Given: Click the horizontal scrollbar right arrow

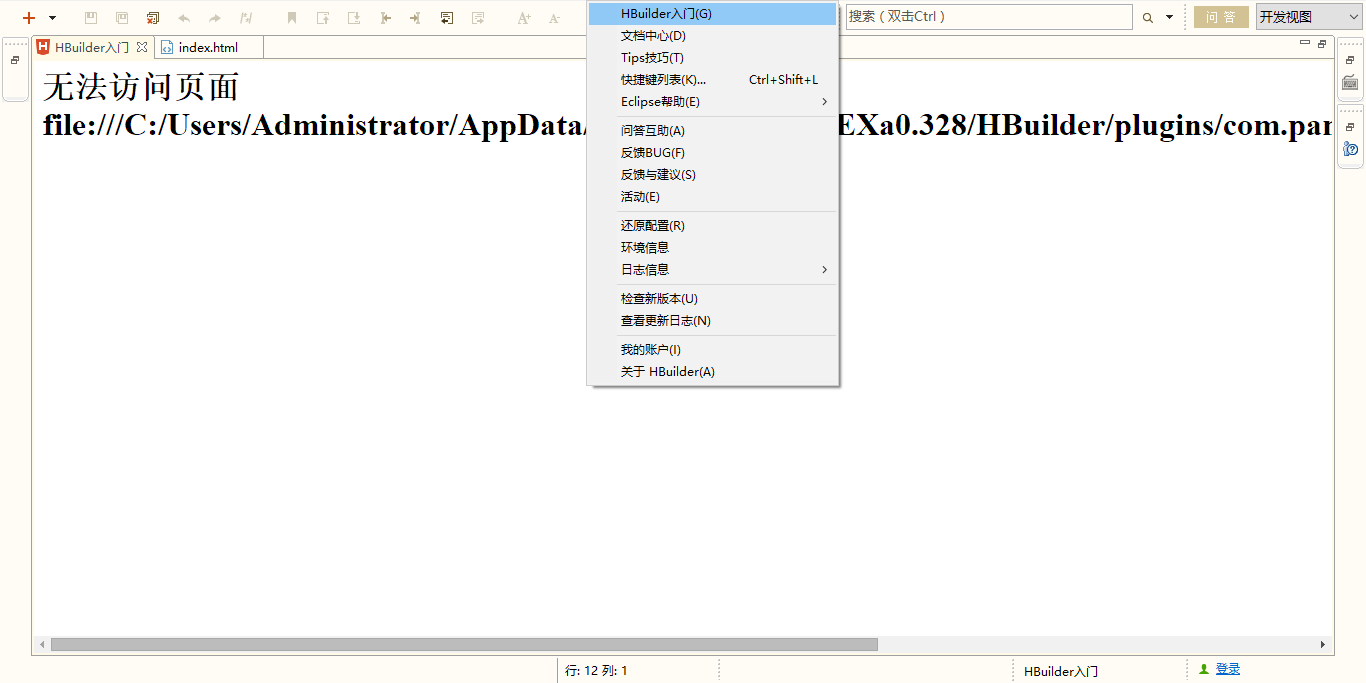Looking at the screenshot, I should [x=1323, y=645].
